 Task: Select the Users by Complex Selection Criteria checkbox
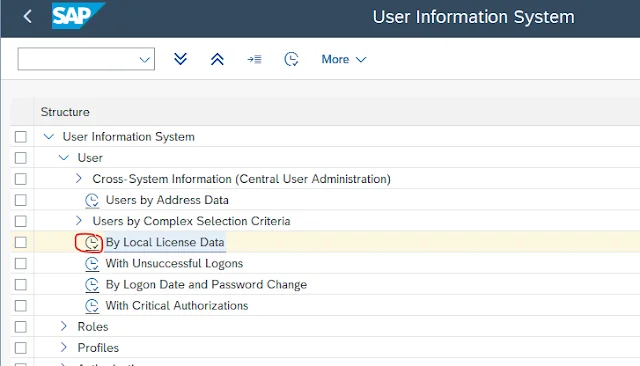point(21,221)
